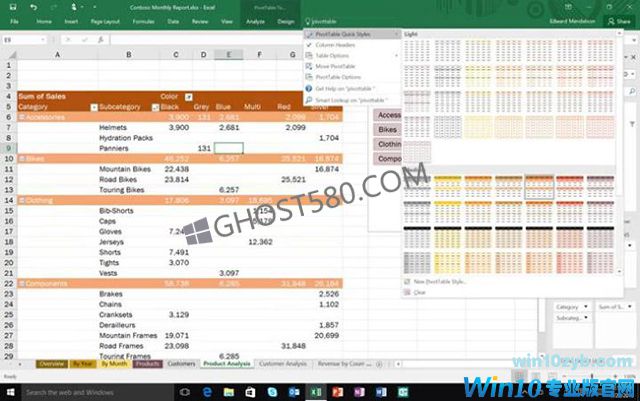This screenshot has height=401, width=640.
Task: Select the Clothin slicer button
Action: click(x=388, y=144)
